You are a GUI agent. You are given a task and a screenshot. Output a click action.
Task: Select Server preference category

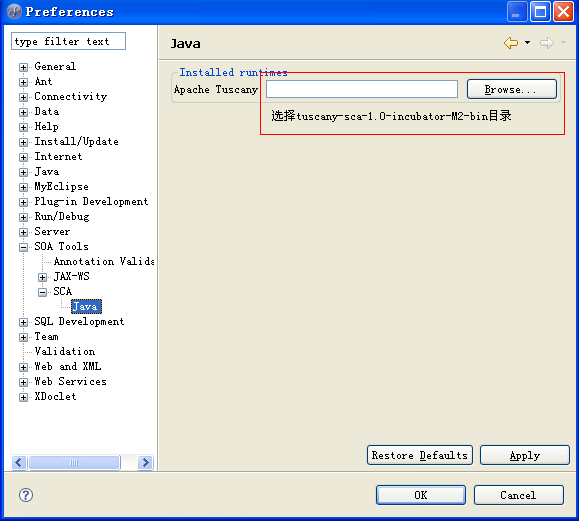point(52,232)
